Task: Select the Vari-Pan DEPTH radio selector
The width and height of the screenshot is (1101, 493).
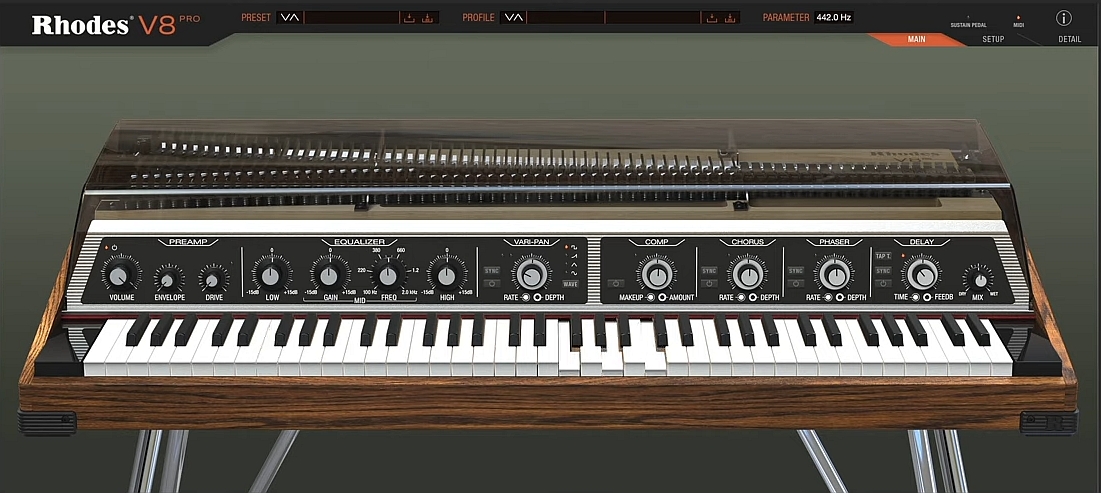Action: pyautogui.click(x=538, y=297)
